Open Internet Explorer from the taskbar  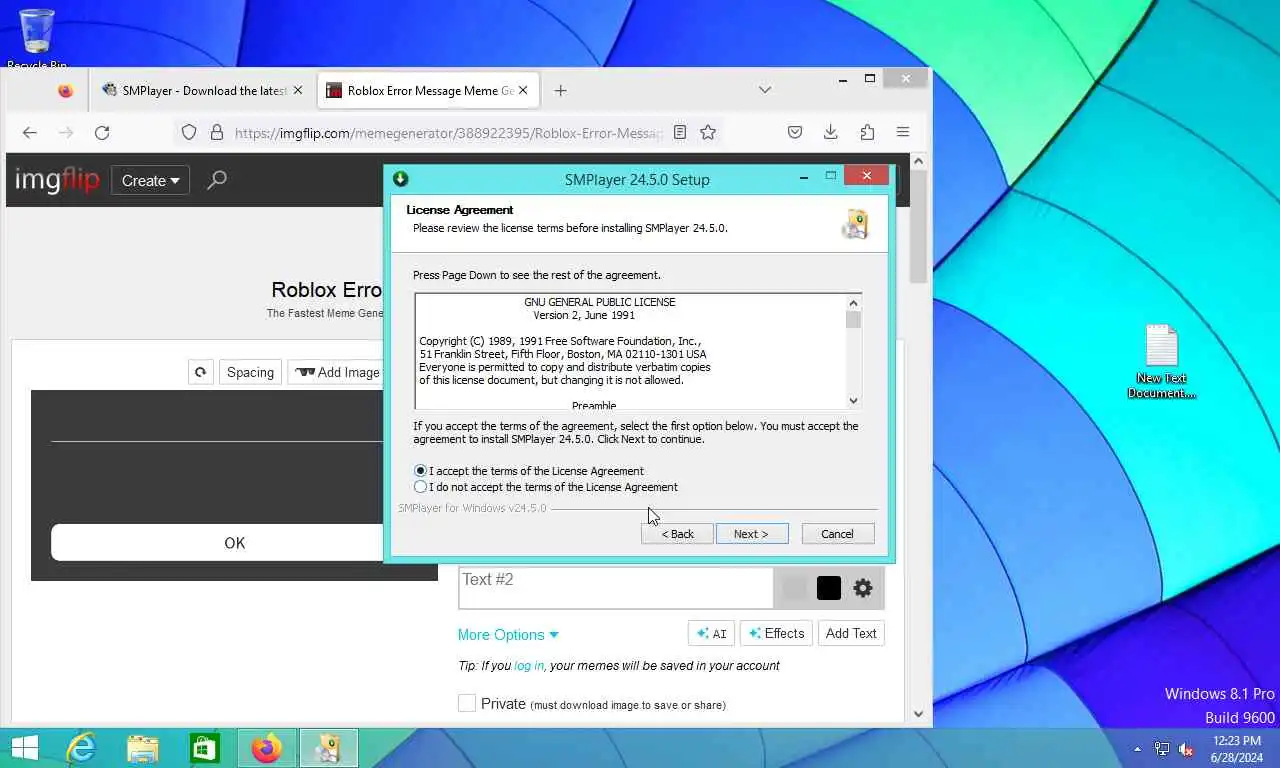click(81, 748)
